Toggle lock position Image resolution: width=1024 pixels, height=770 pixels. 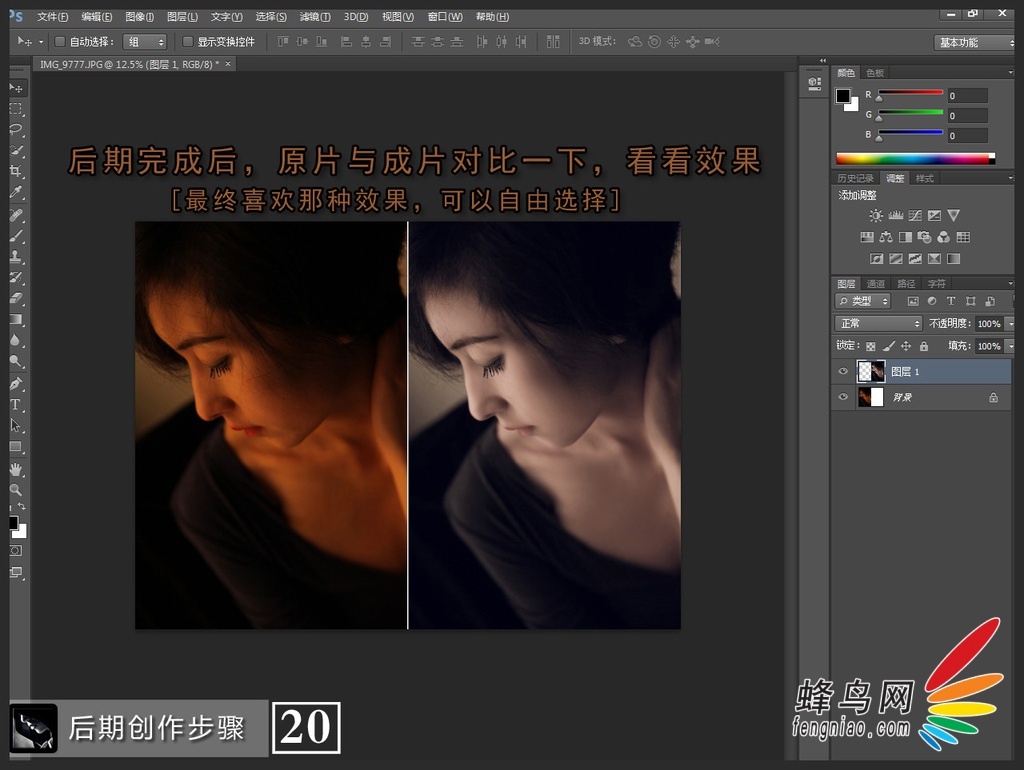pyautogui.click(x=906, y=346)
